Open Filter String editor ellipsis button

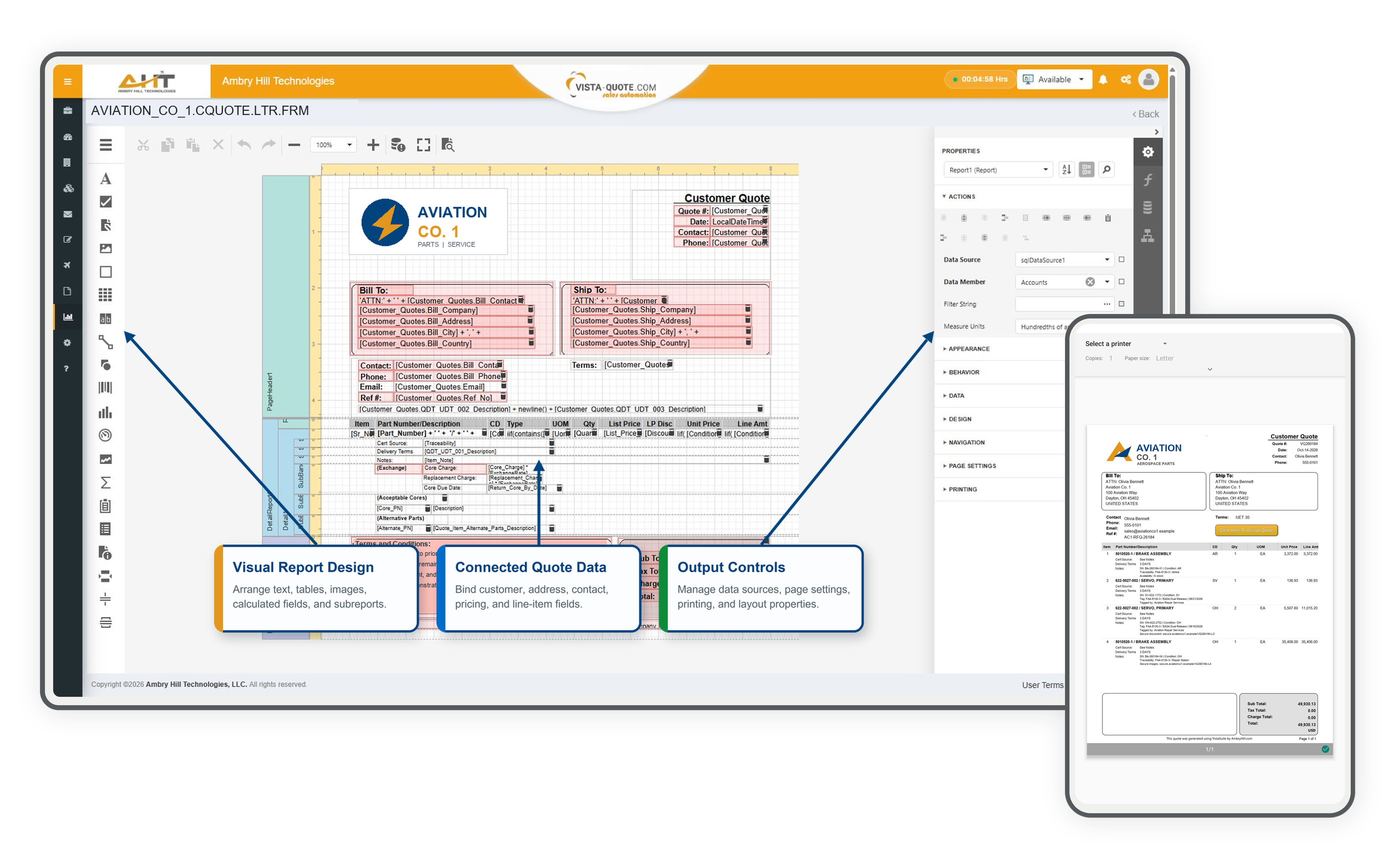pyautogui.click(x=1107, y=304)
